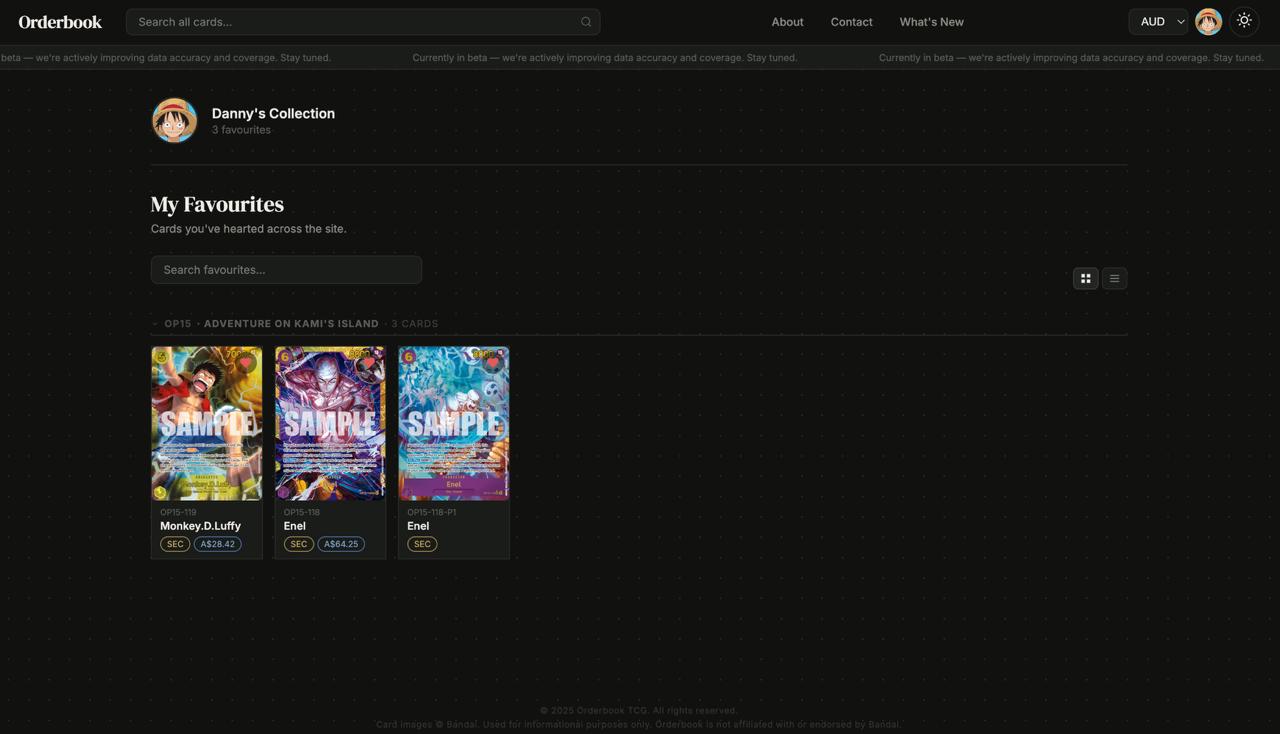Click the '3 CARDS' count label
Viewport: 1280px width, 734px height.
click(x=415, y=324)
